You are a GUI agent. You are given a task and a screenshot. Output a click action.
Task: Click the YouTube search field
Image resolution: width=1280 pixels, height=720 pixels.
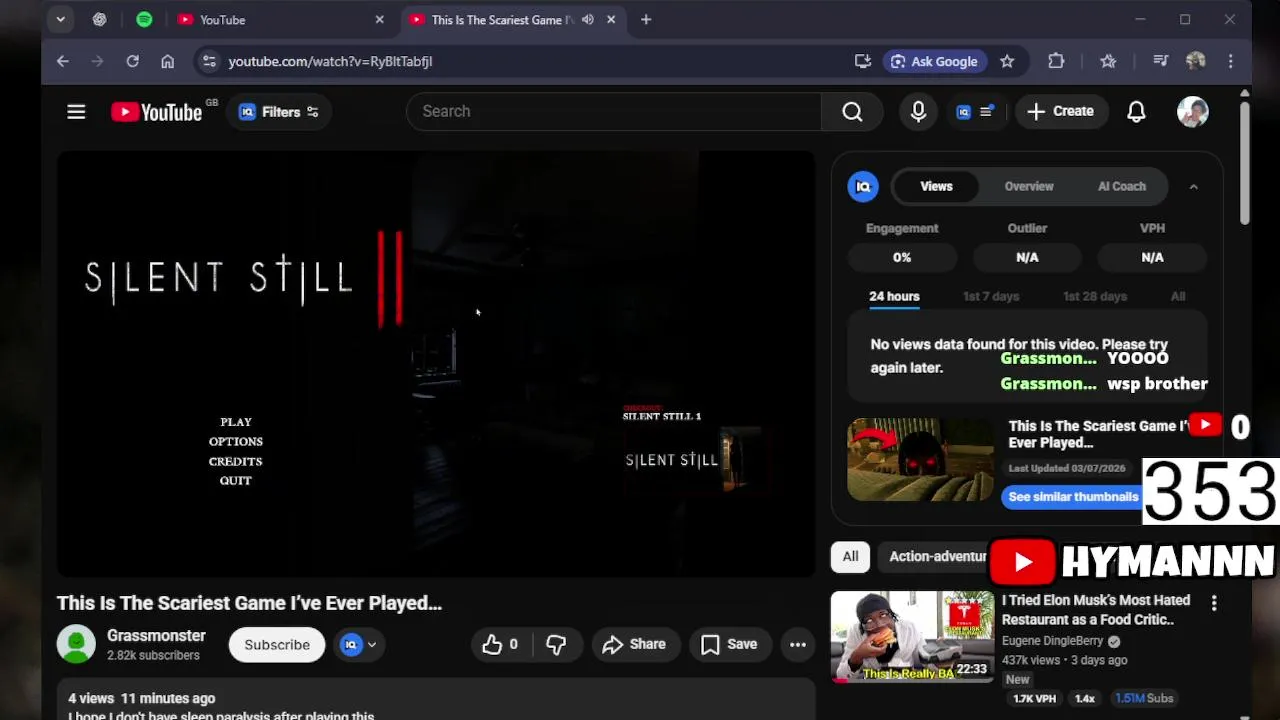click(614, 111)
